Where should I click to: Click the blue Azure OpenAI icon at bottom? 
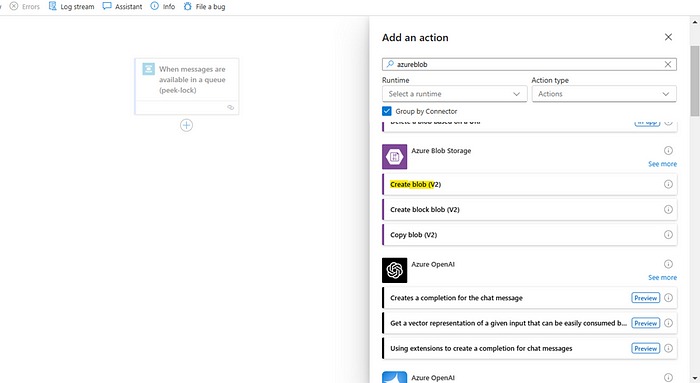395,377
